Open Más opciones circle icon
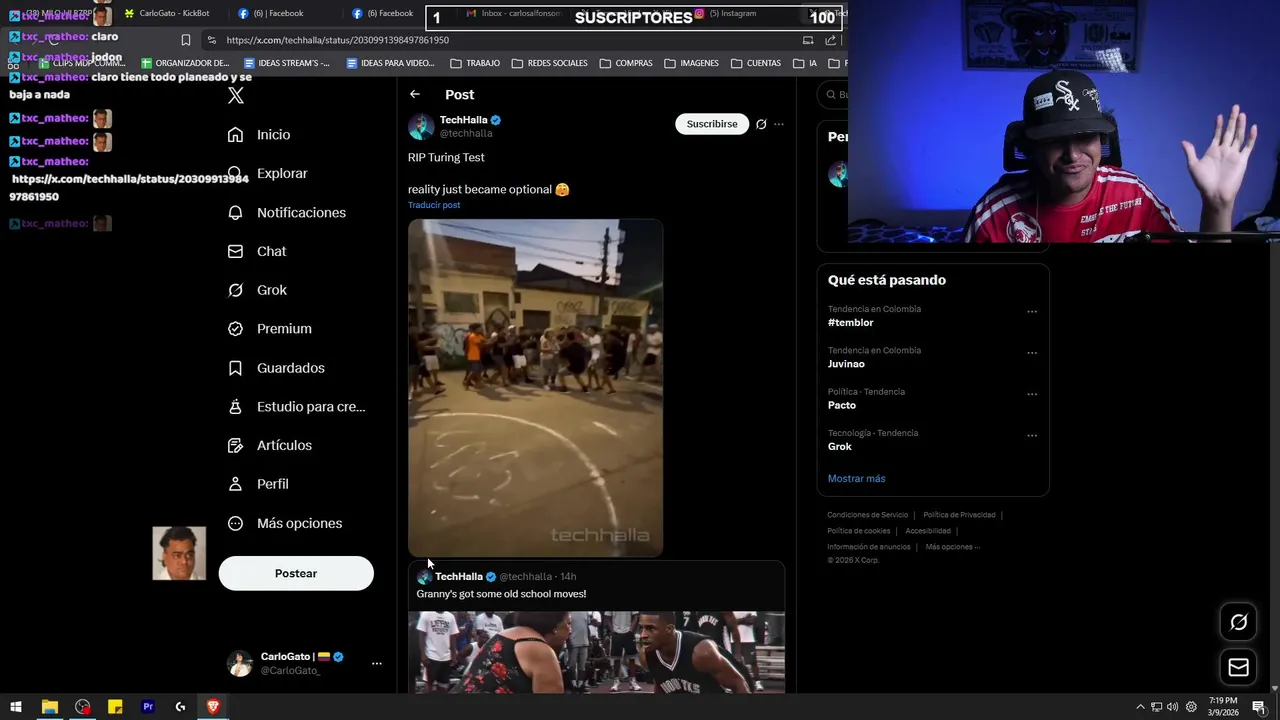The width and height of the screenshot is (1280, 720). tap(235, 523)
